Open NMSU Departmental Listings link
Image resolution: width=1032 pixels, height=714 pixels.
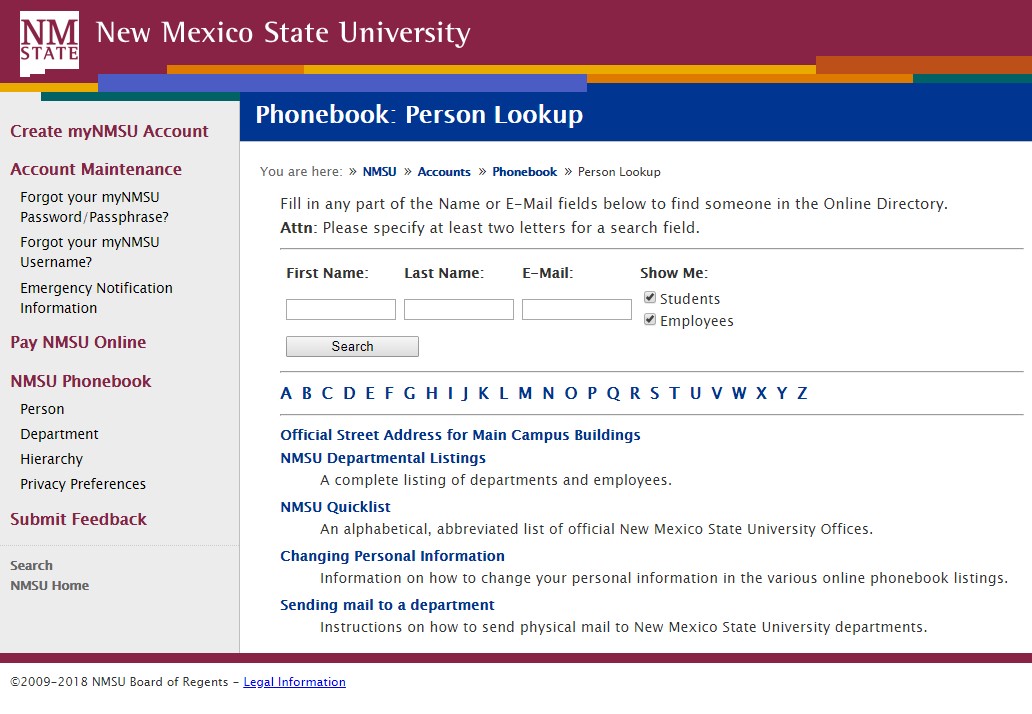383,458
